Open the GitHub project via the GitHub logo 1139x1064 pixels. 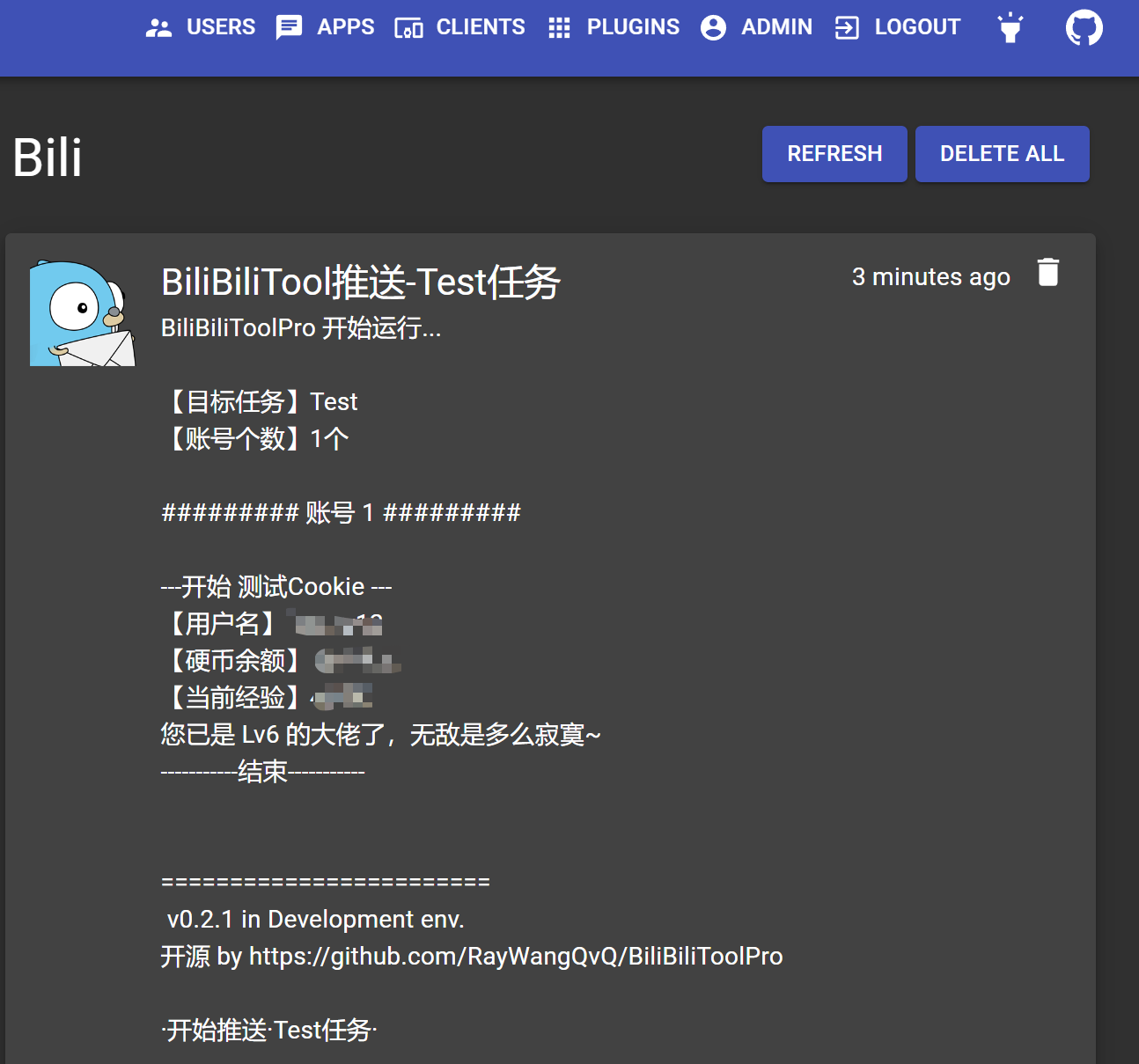pos(1084,27)
